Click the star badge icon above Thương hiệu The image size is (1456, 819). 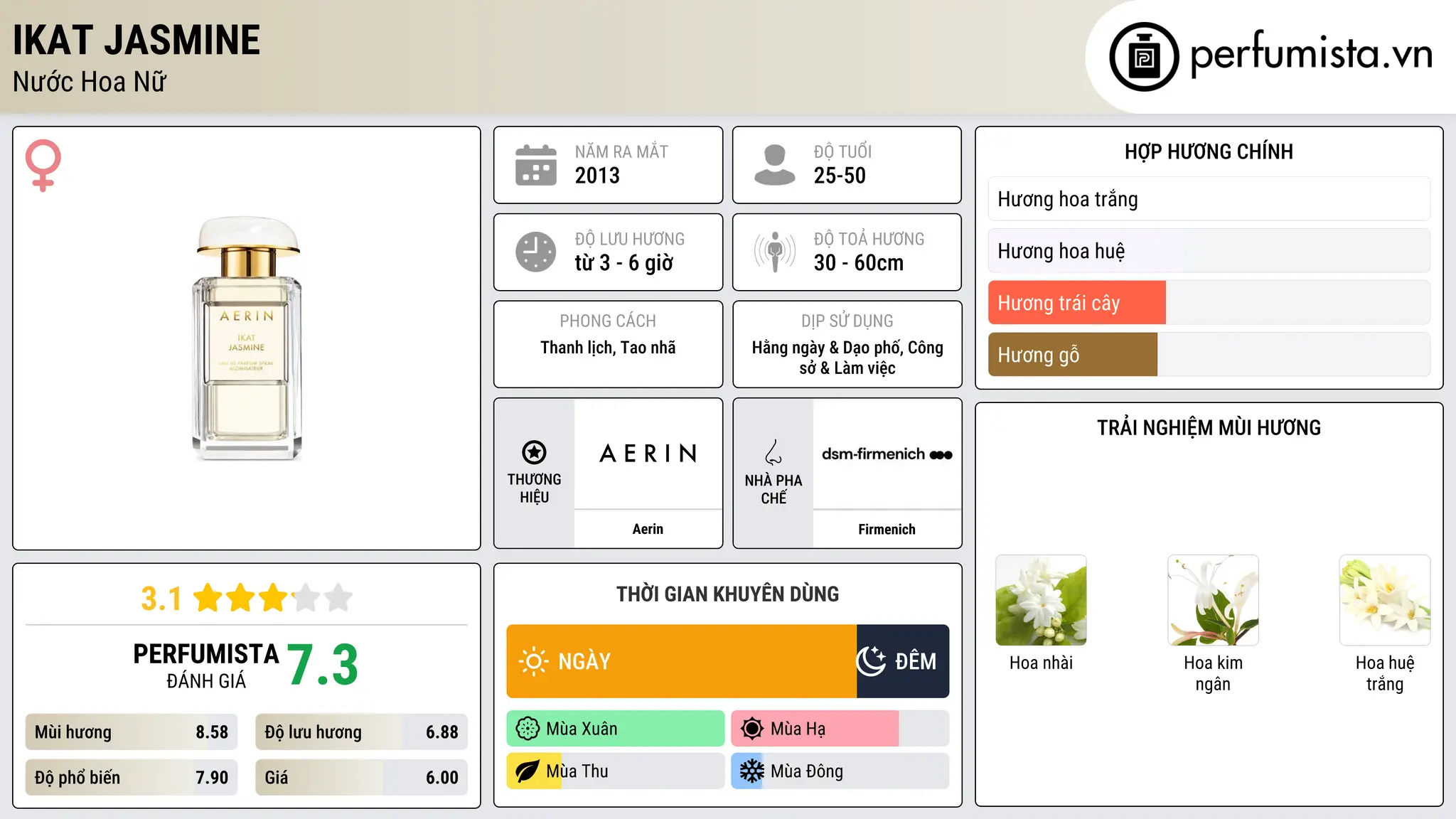pos(534,452)
